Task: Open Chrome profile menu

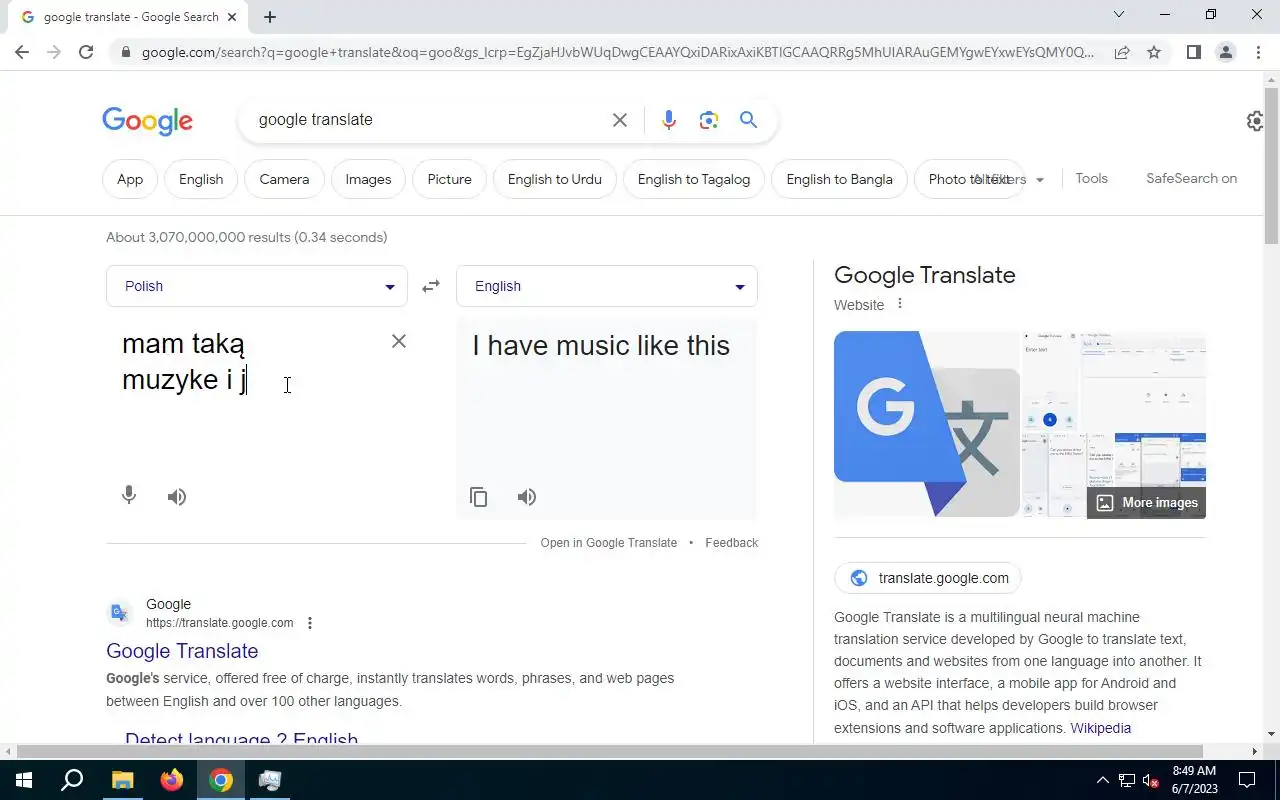Action: pos(1225,52)
